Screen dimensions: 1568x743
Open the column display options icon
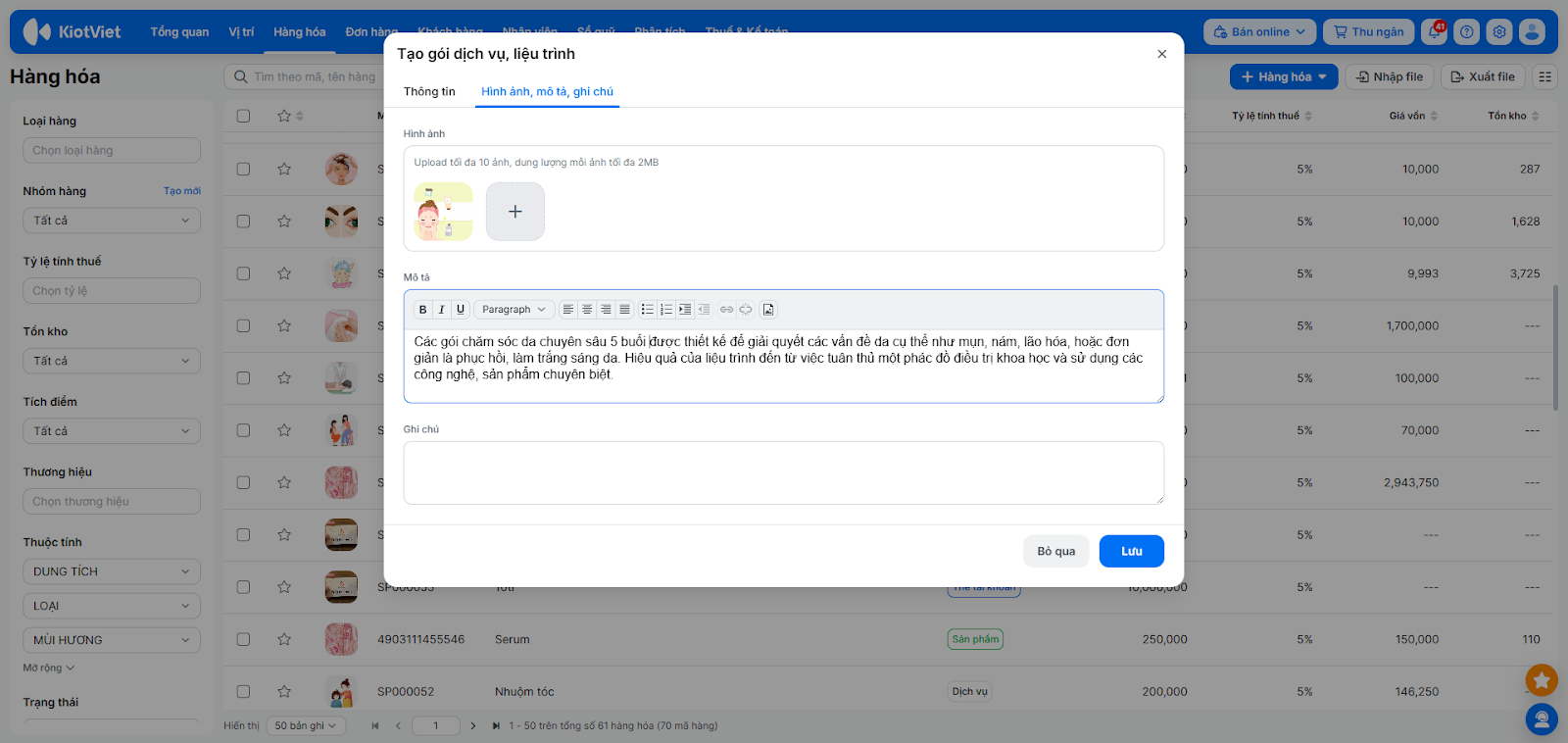tap(1545, 76)
